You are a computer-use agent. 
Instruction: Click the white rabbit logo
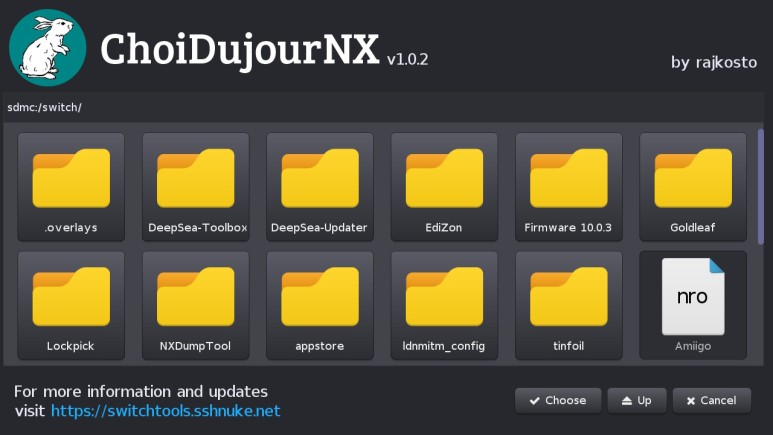pos(47,47)
